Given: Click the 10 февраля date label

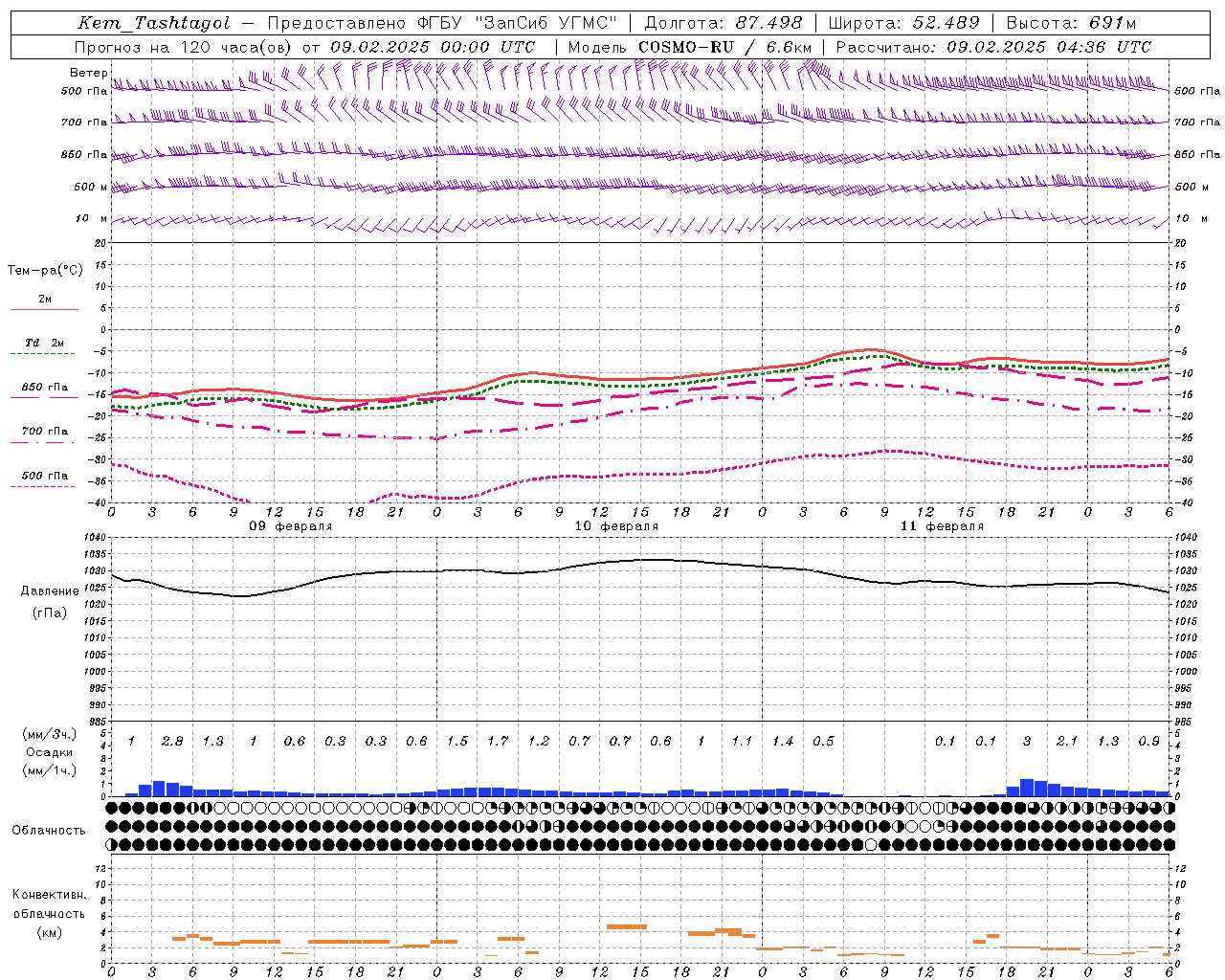Looking at the screenshot, I should point(616,526).
